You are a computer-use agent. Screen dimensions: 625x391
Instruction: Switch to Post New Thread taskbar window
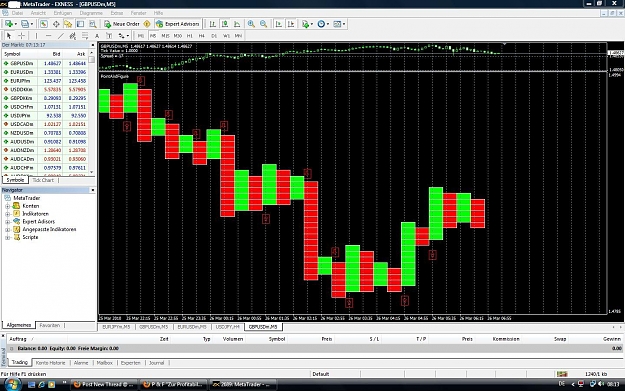click(104, 385)
